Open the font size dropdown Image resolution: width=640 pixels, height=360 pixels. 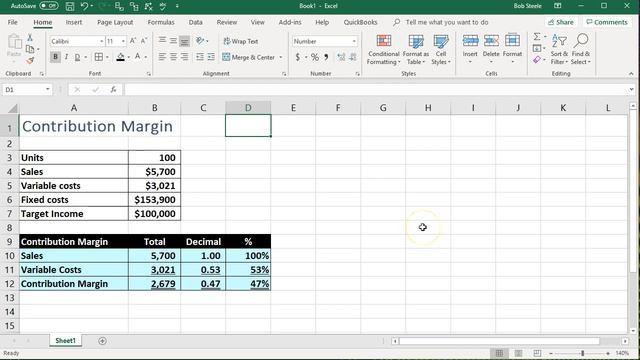pyautogui.click(x=123, y=41)
